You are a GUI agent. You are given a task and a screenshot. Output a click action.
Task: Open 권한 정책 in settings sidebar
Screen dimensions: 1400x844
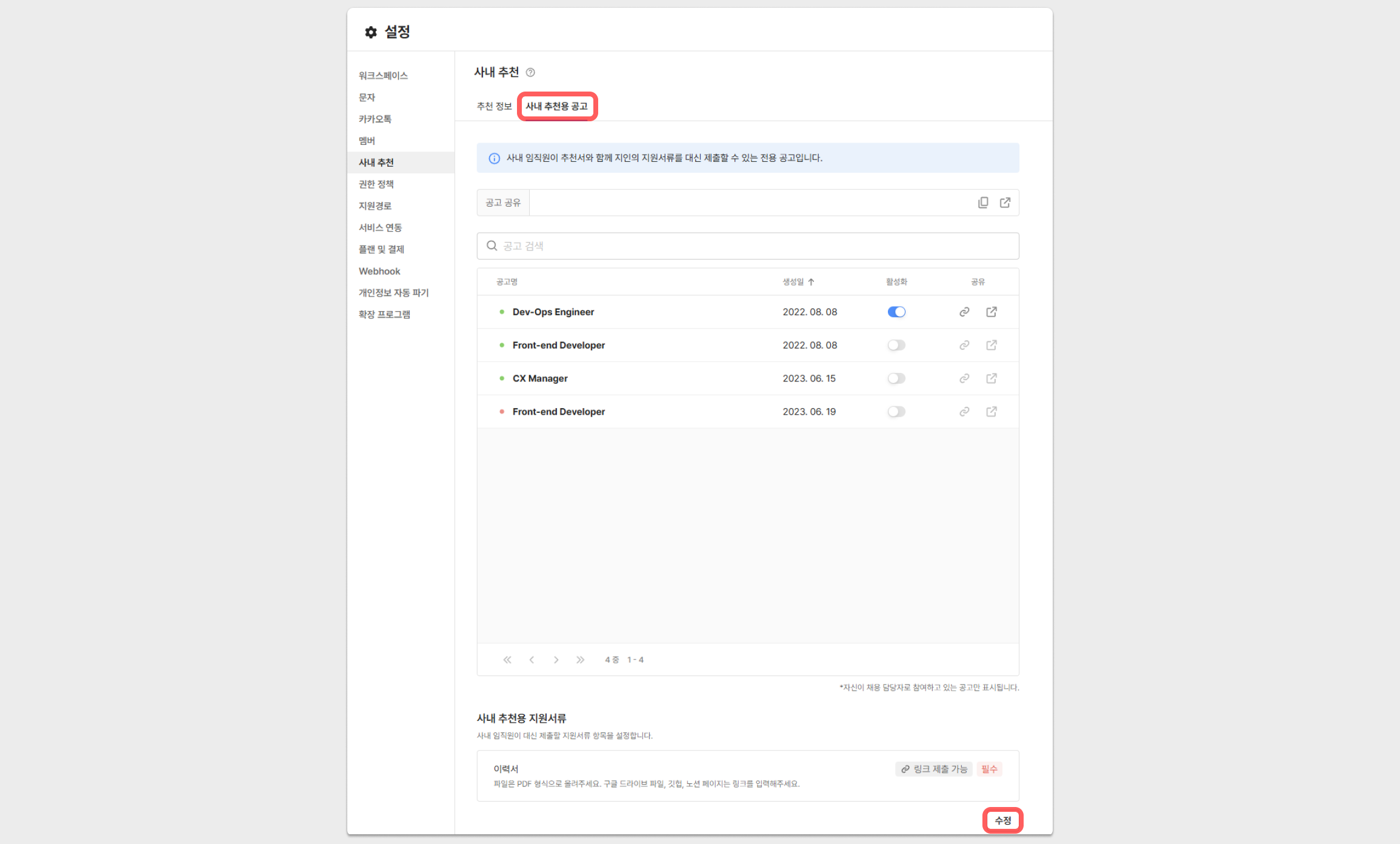(x=376, y=184)
